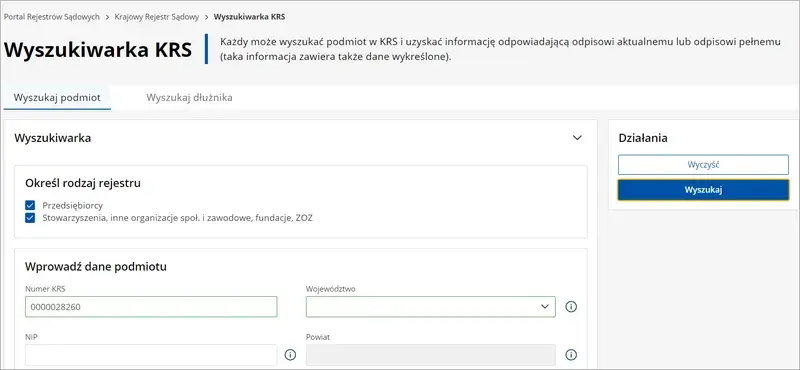Open Portal Rejestrów Sądowych breadcrumb link
The height and width of the screenshot is (370, 800).
(52, 17)
